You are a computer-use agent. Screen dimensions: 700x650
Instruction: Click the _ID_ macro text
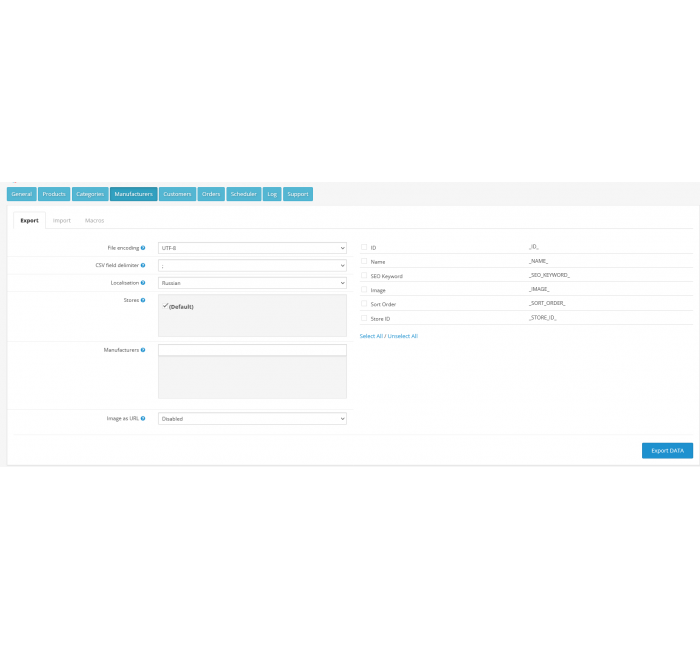pos(533,246)
